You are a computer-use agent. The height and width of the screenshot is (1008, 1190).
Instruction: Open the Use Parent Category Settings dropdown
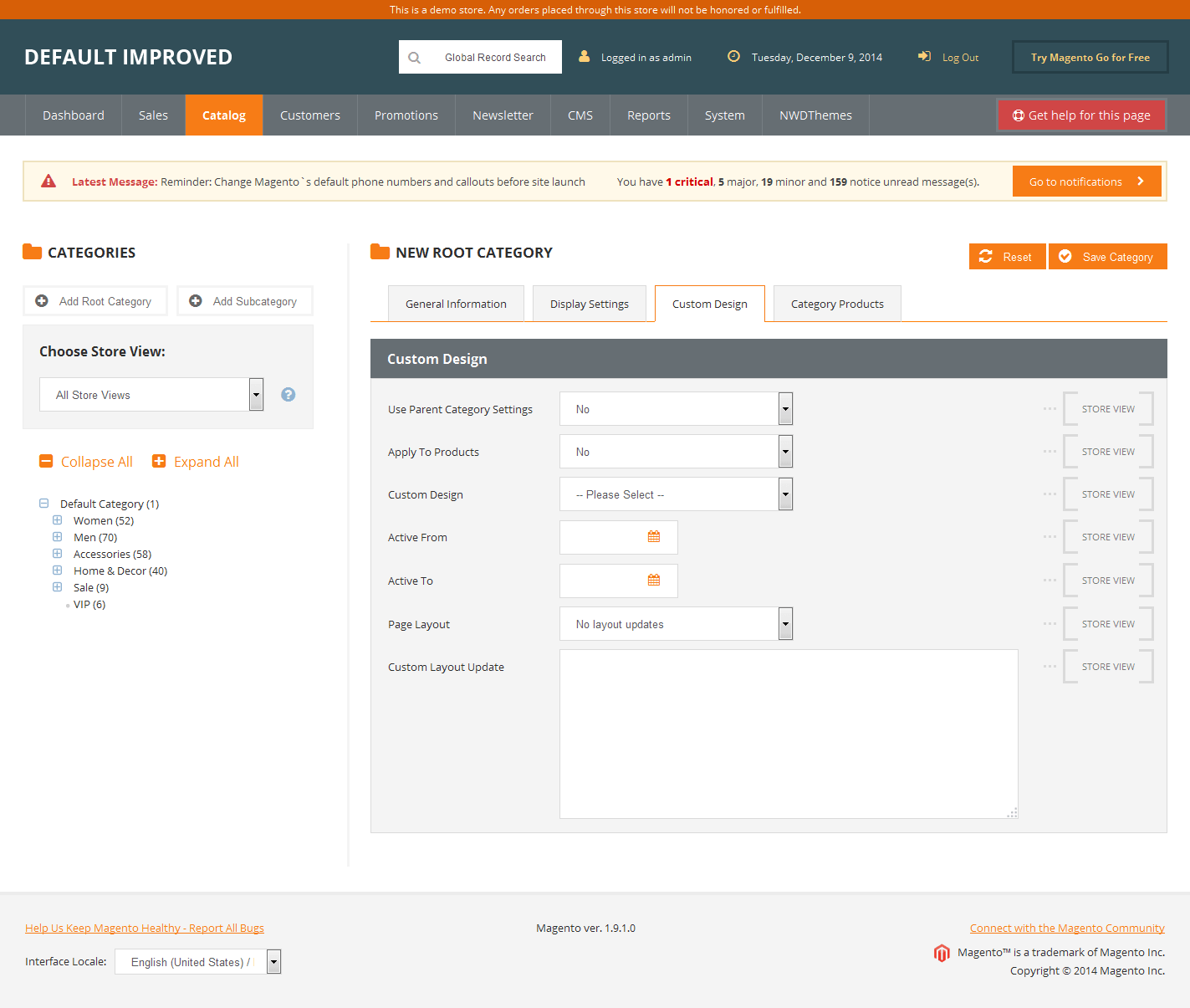pos(676,409)
